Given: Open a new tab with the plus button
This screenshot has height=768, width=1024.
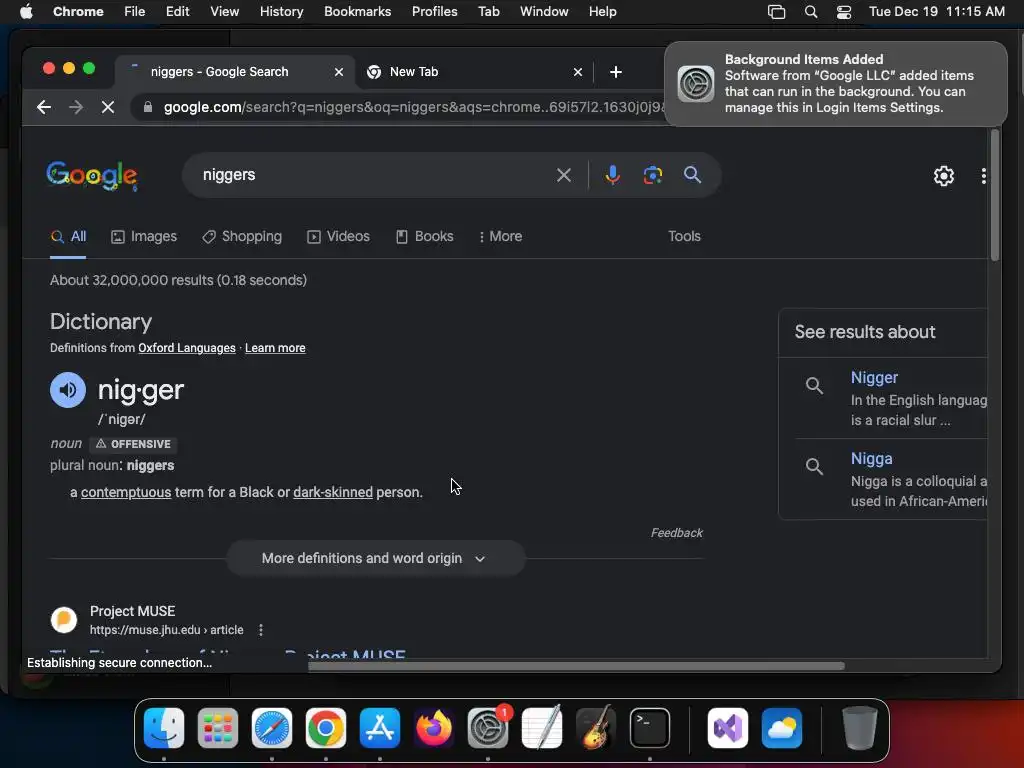Looking at the screenshot, I should pyautogui.click(x=615, y=72).
